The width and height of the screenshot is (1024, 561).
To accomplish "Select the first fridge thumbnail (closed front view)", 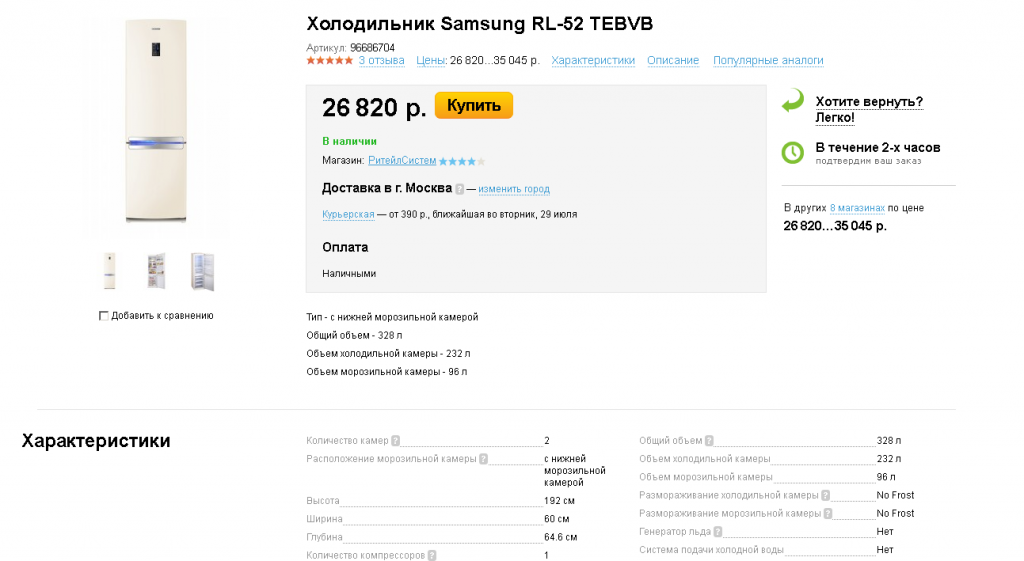I will [109, 271].
